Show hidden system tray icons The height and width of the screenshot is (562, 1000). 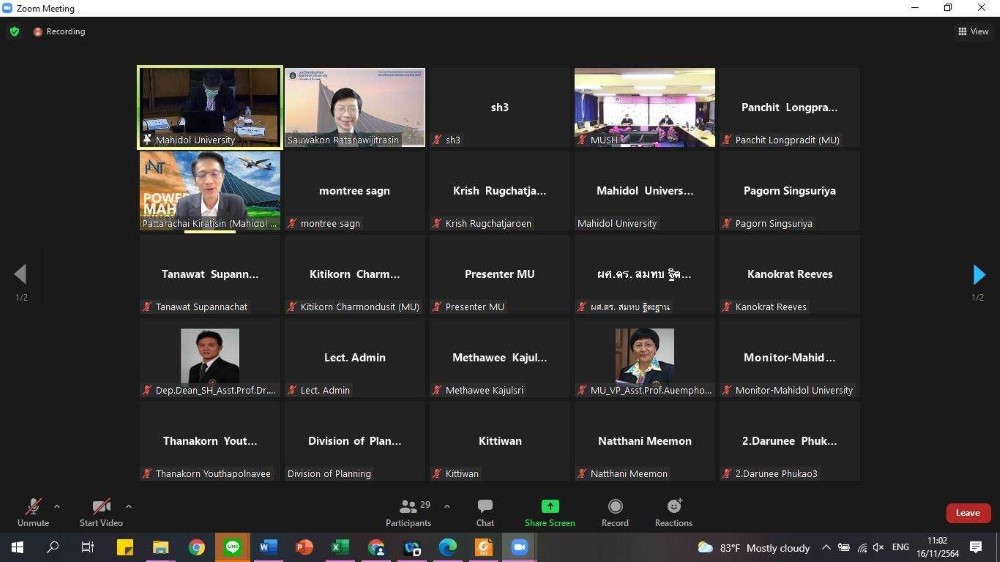[826, 547]
